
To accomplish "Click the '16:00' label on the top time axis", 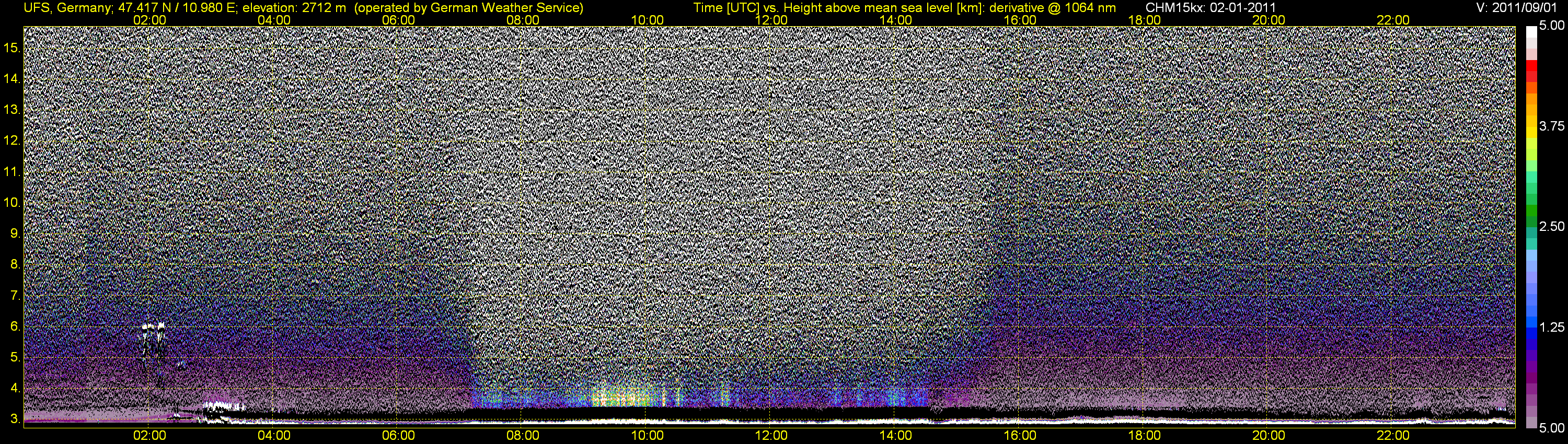I will click(x=1020, y=20).
